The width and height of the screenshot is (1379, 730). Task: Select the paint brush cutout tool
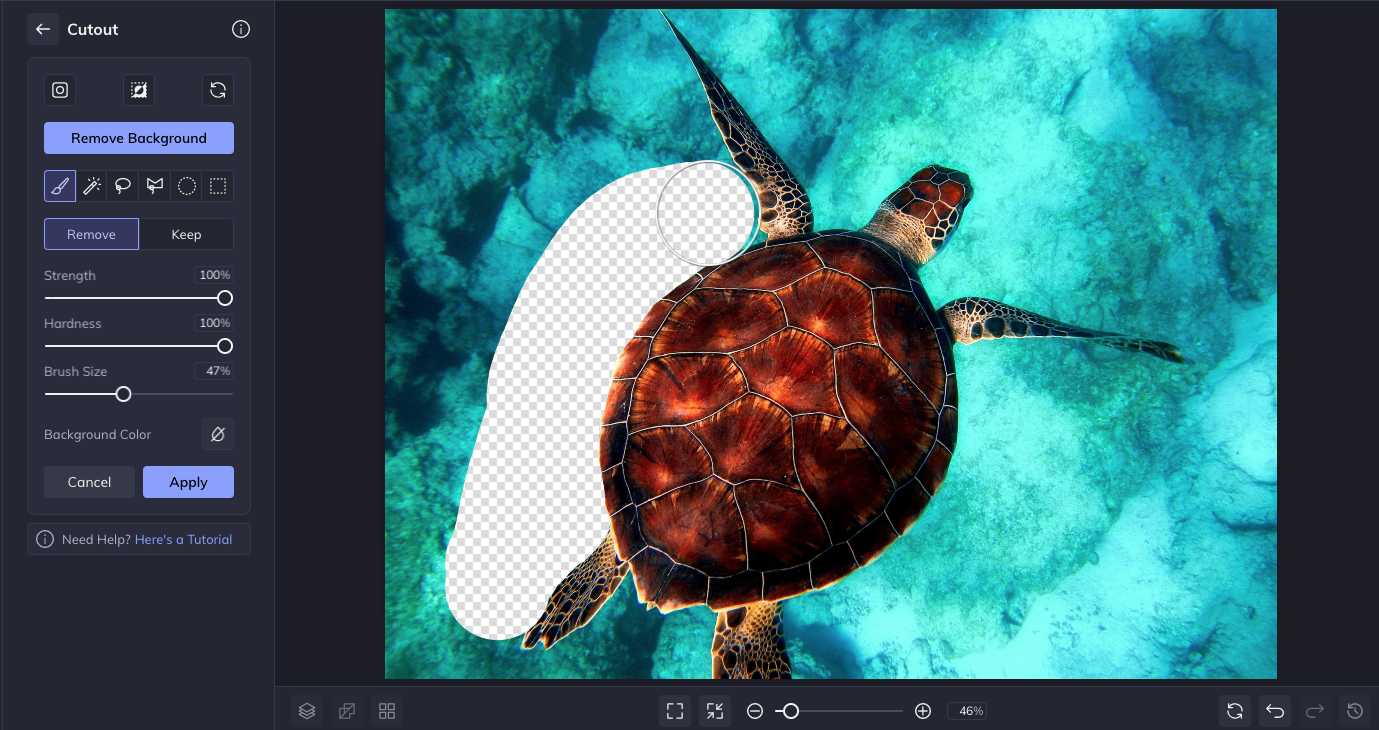point(60,186)
